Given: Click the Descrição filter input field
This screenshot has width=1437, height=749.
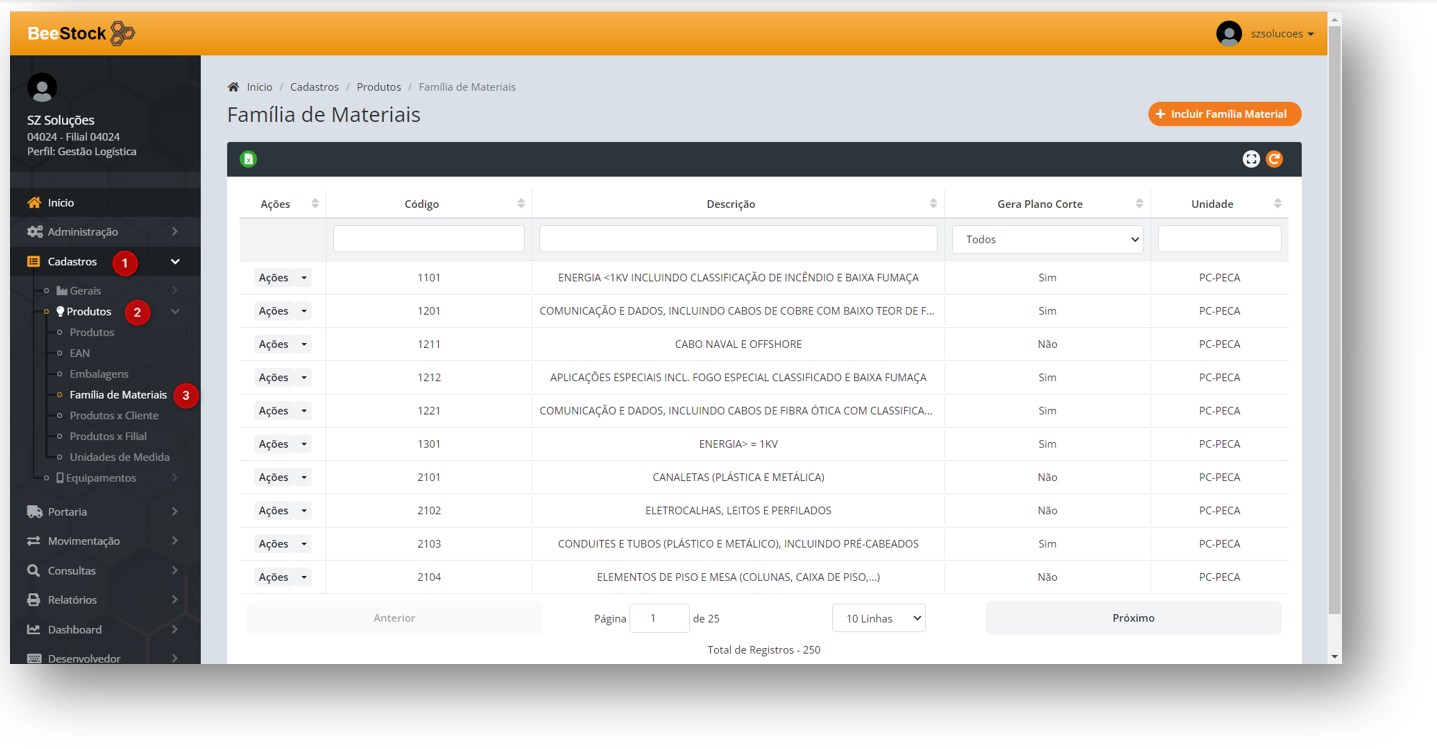Looking at the screenshot, I should point(737,239).
